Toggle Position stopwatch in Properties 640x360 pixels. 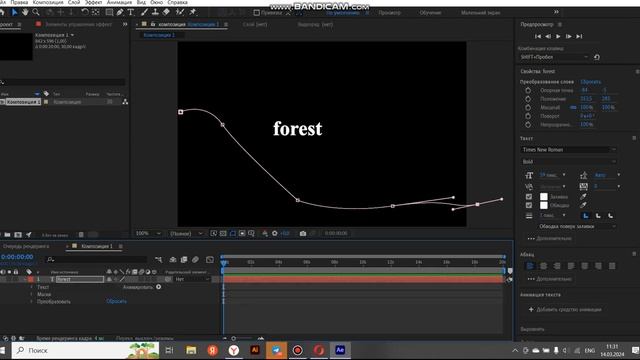528,99
